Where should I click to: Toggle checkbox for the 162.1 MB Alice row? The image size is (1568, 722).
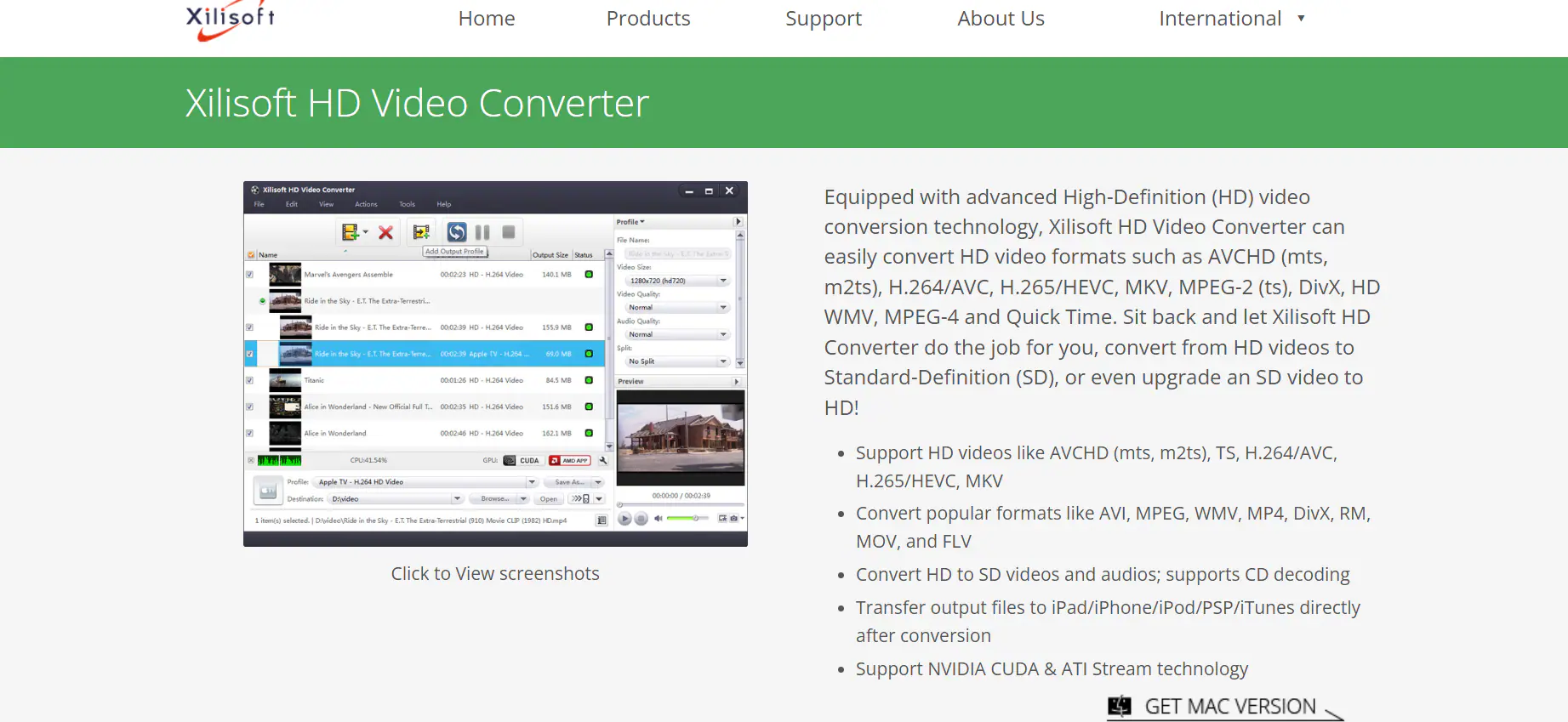(x=250, y=433)
